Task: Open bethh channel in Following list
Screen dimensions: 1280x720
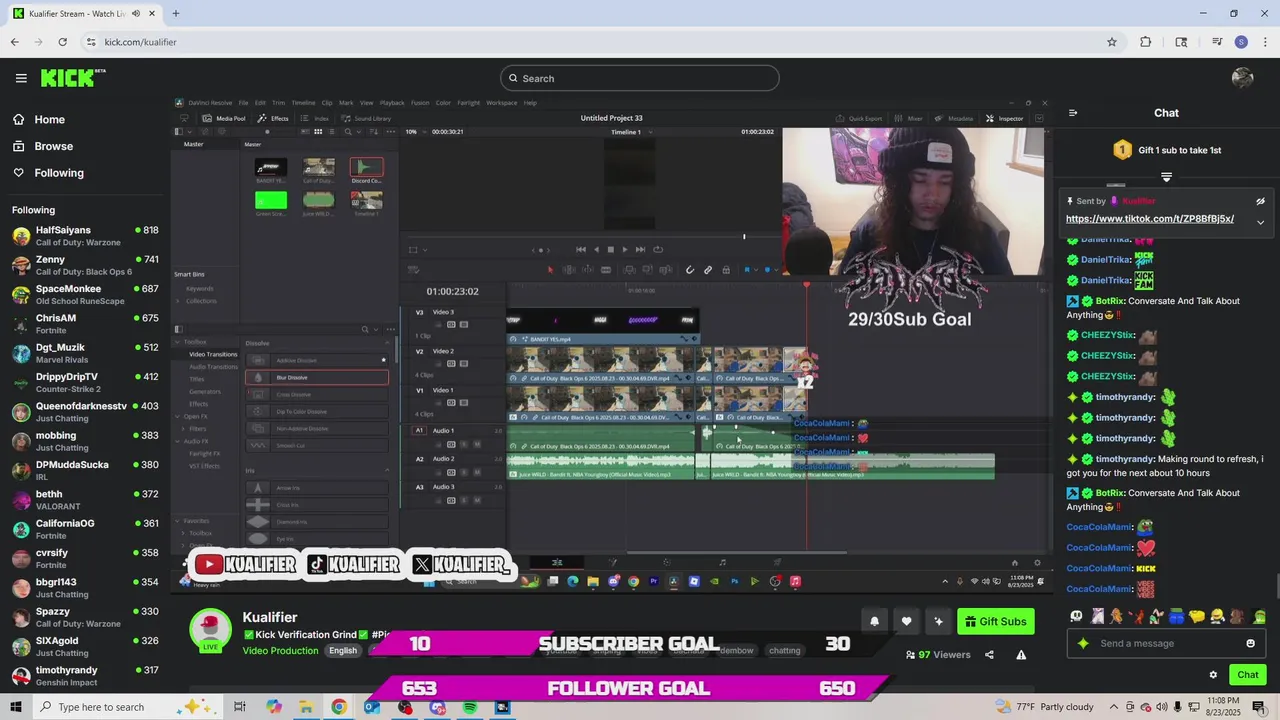Action: (x=85, y=500)
